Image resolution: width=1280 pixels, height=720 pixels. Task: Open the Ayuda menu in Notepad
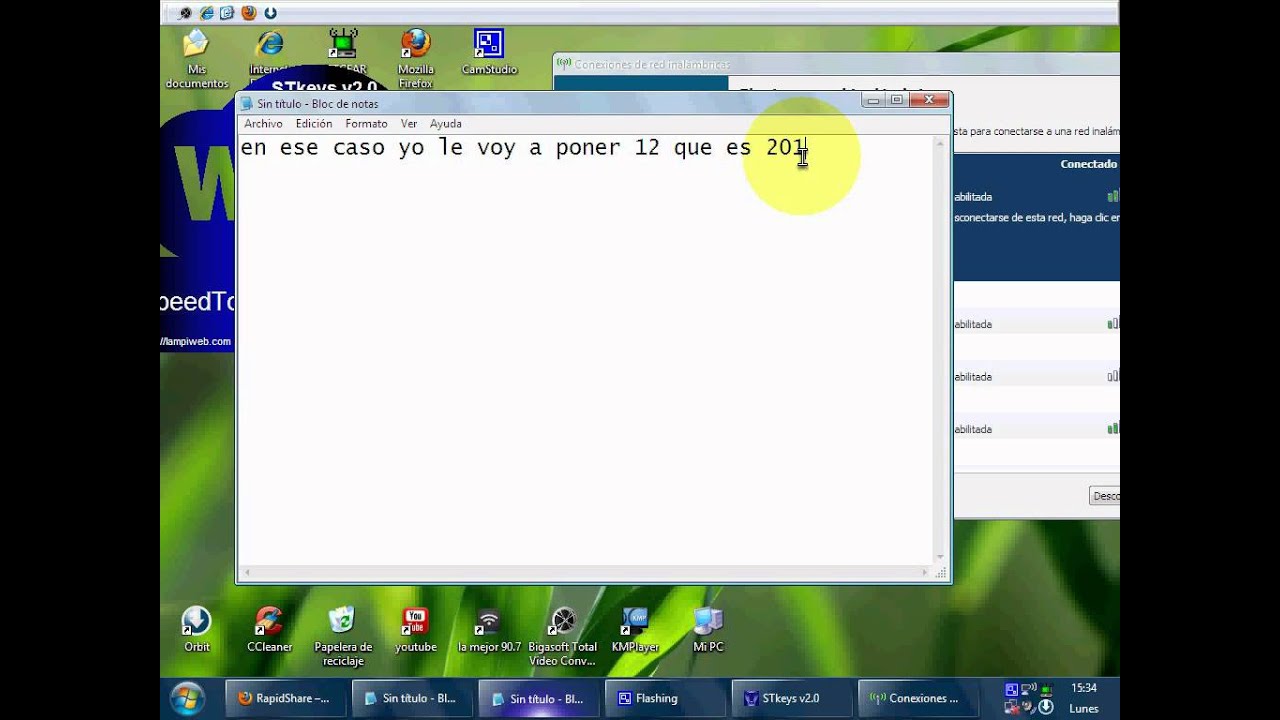click(445, 124)
